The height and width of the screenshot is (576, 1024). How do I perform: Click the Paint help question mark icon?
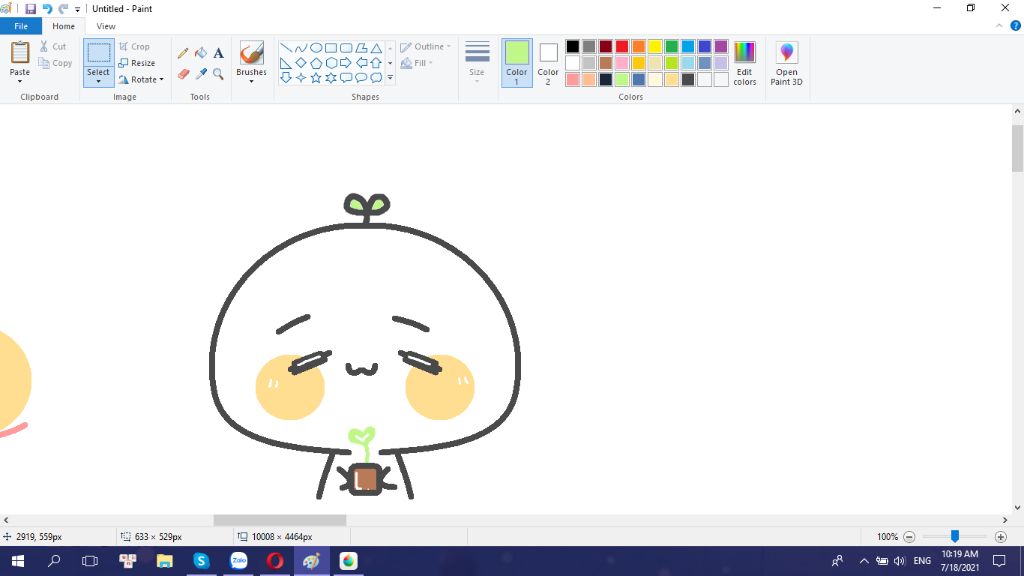point(1016,26)
